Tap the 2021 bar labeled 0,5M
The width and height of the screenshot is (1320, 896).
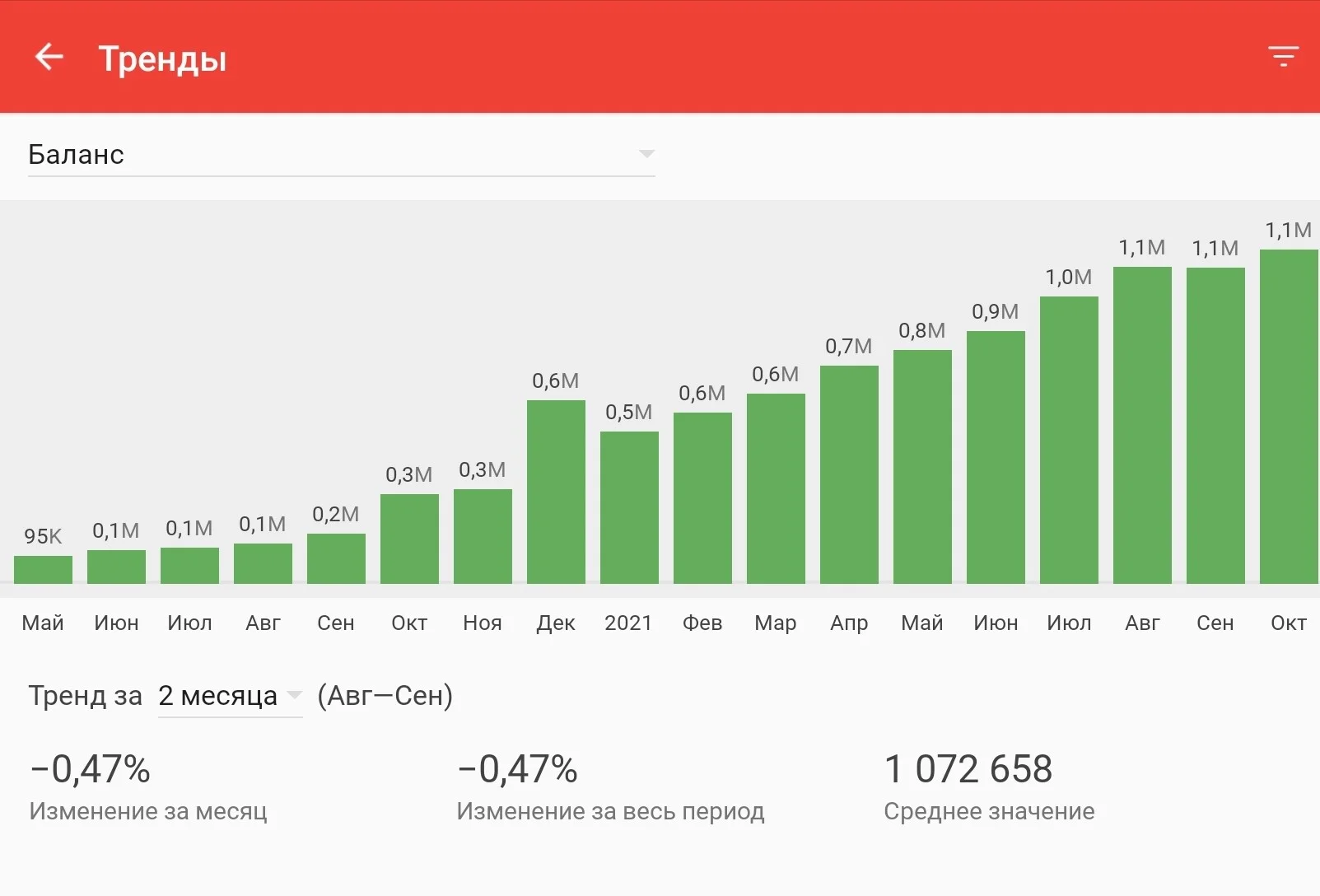pos(629,507)
